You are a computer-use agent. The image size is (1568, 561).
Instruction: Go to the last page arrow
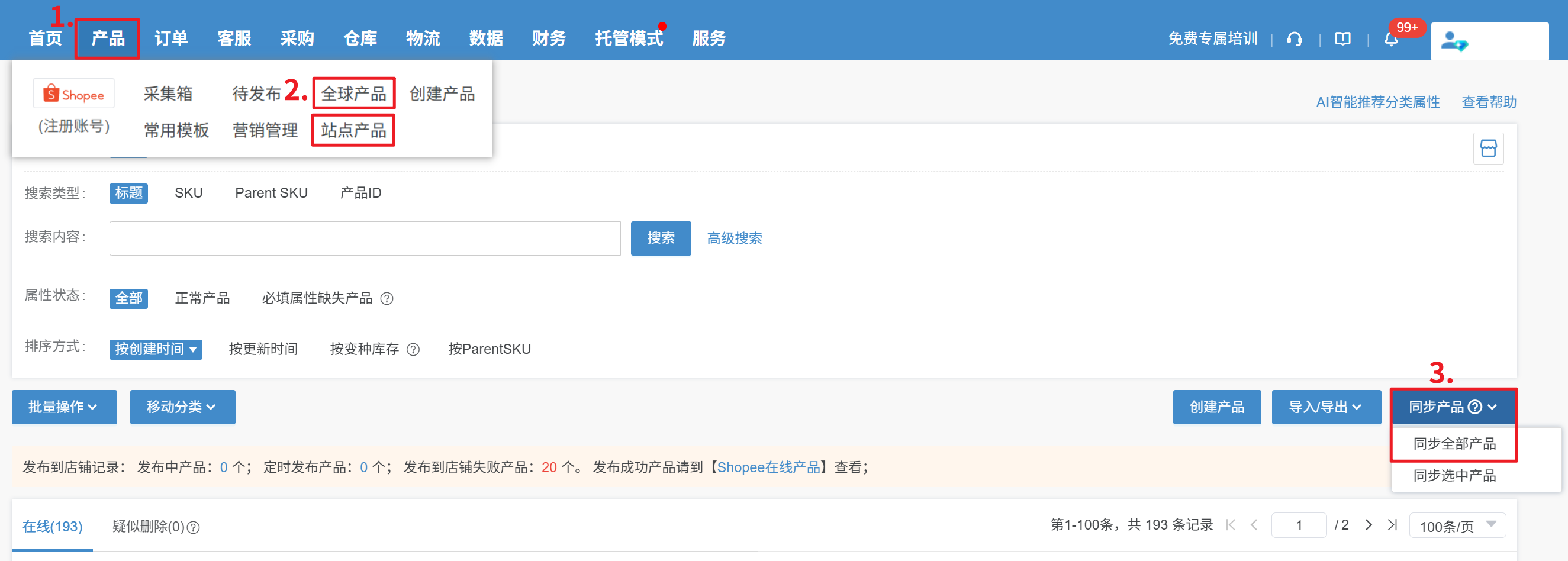pyautogui.click(x=1392, y=524)
